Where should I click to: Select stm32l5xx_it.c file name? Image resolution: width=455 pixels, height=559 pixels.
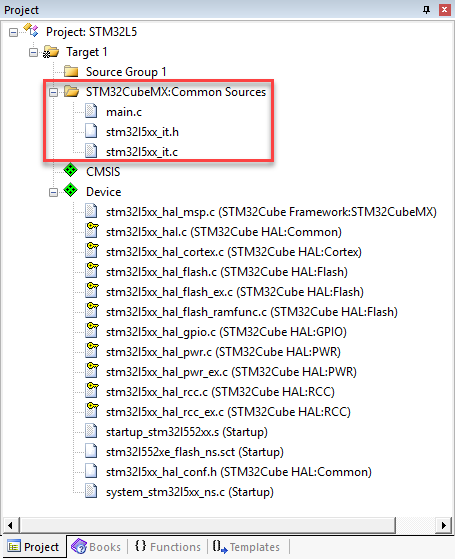click(x=142, y=152)
